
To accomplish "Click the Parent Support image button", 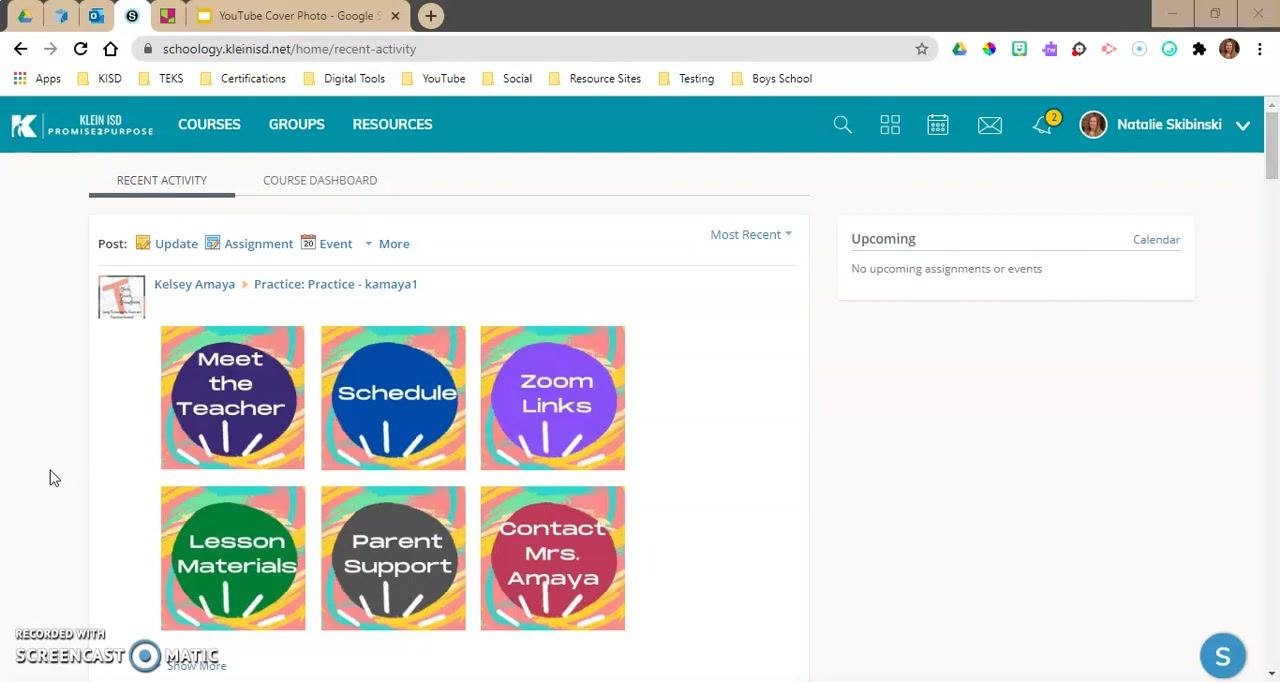I will pyautogui.click(x=393, y=558).
